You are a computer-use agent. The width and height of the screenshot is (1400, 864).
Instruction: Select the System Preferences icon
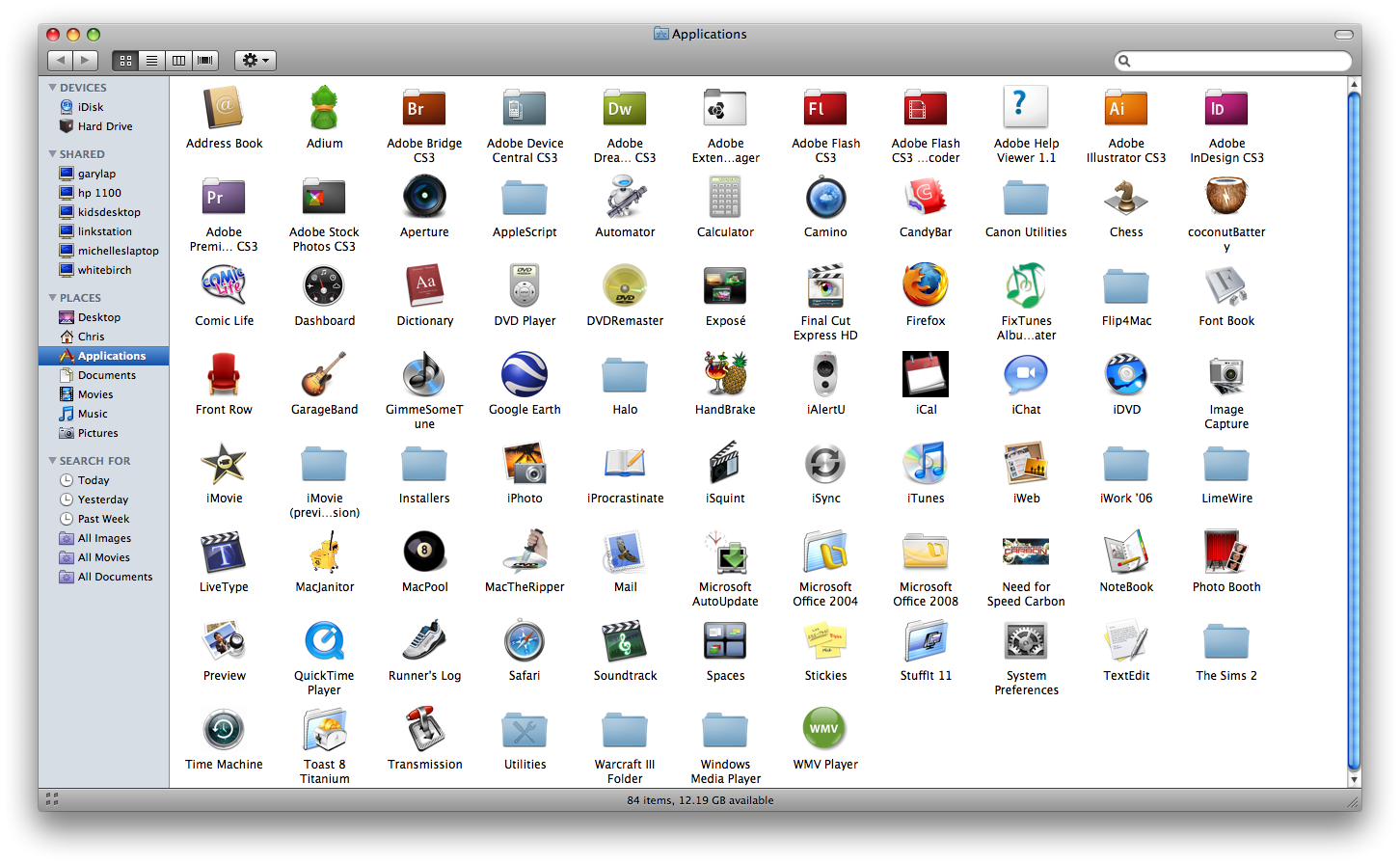1026,640
